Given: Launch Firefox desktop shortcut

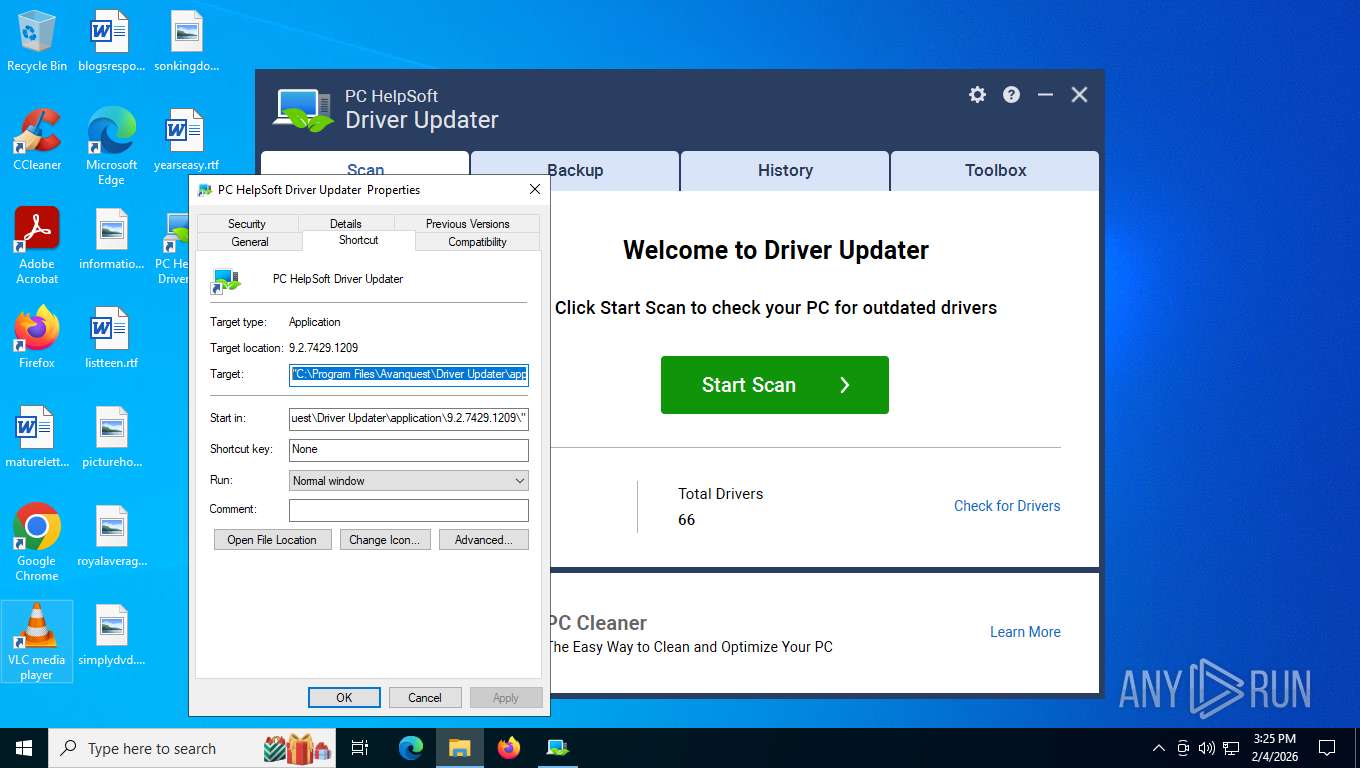Looking at the screenshot, I should click(37, 338).
